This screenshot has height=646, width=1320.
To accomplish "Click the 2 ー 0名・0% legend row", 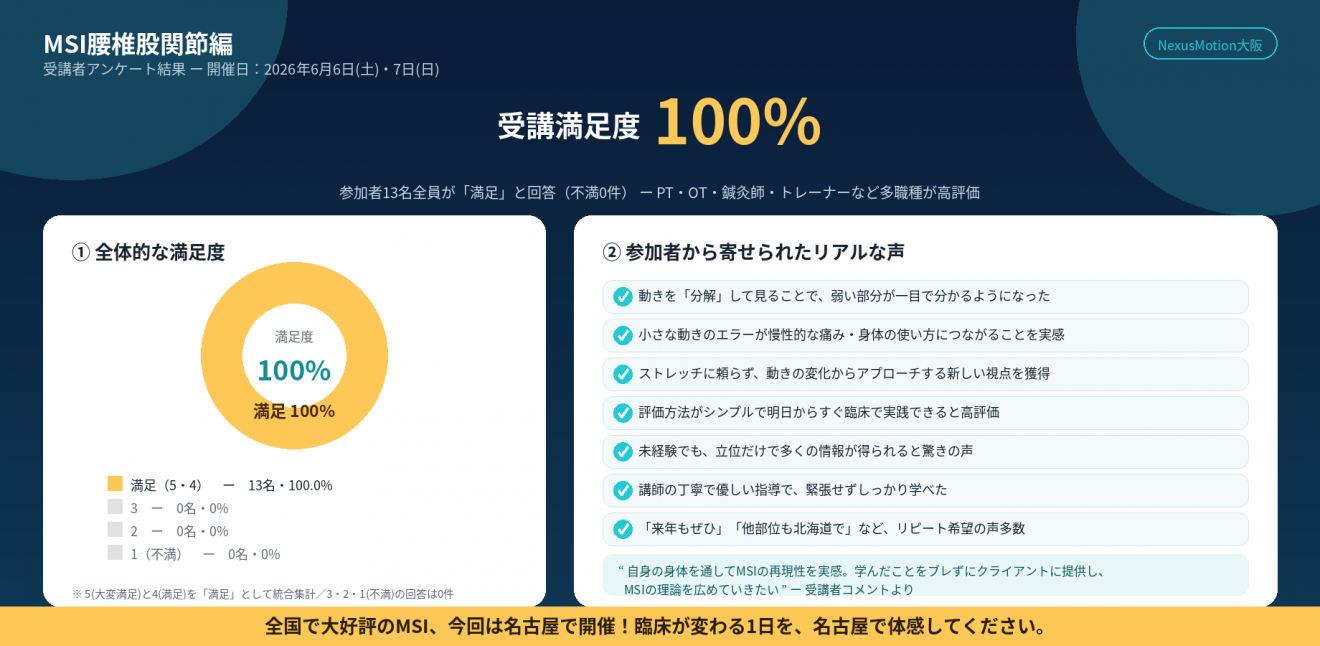I will coord(179,531).
